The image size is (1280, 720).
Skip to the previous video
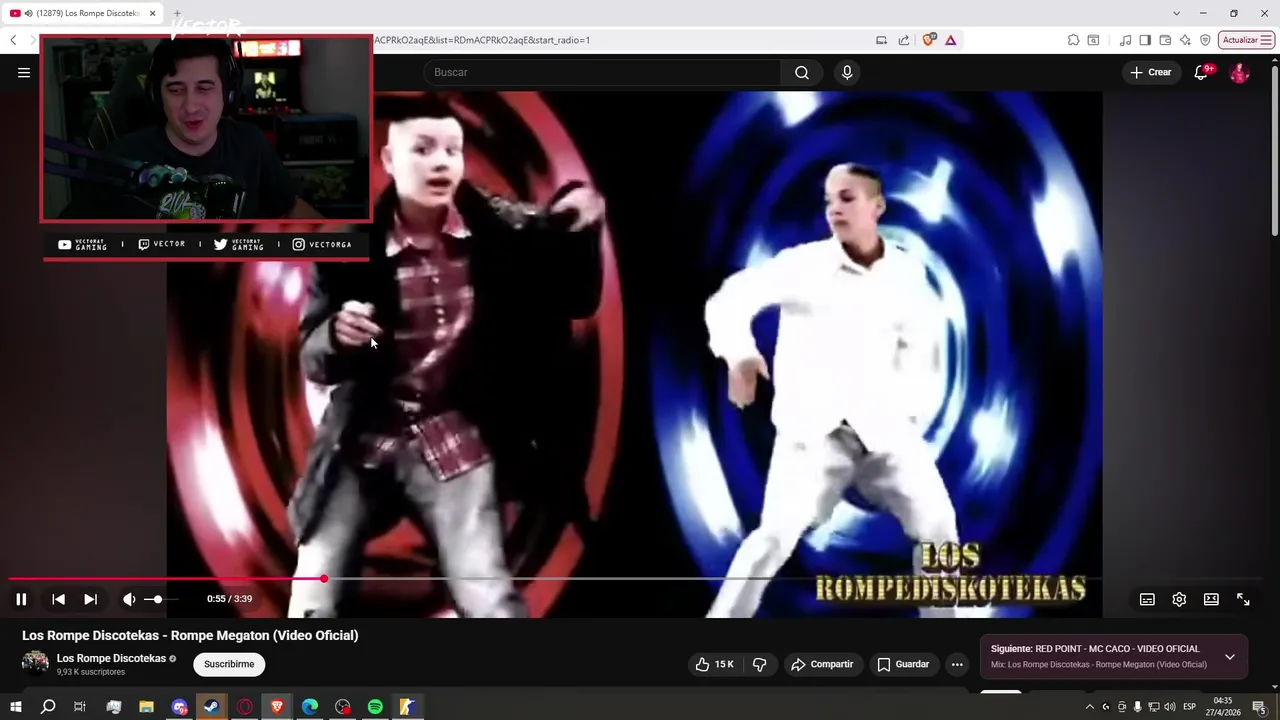[58, 599]
